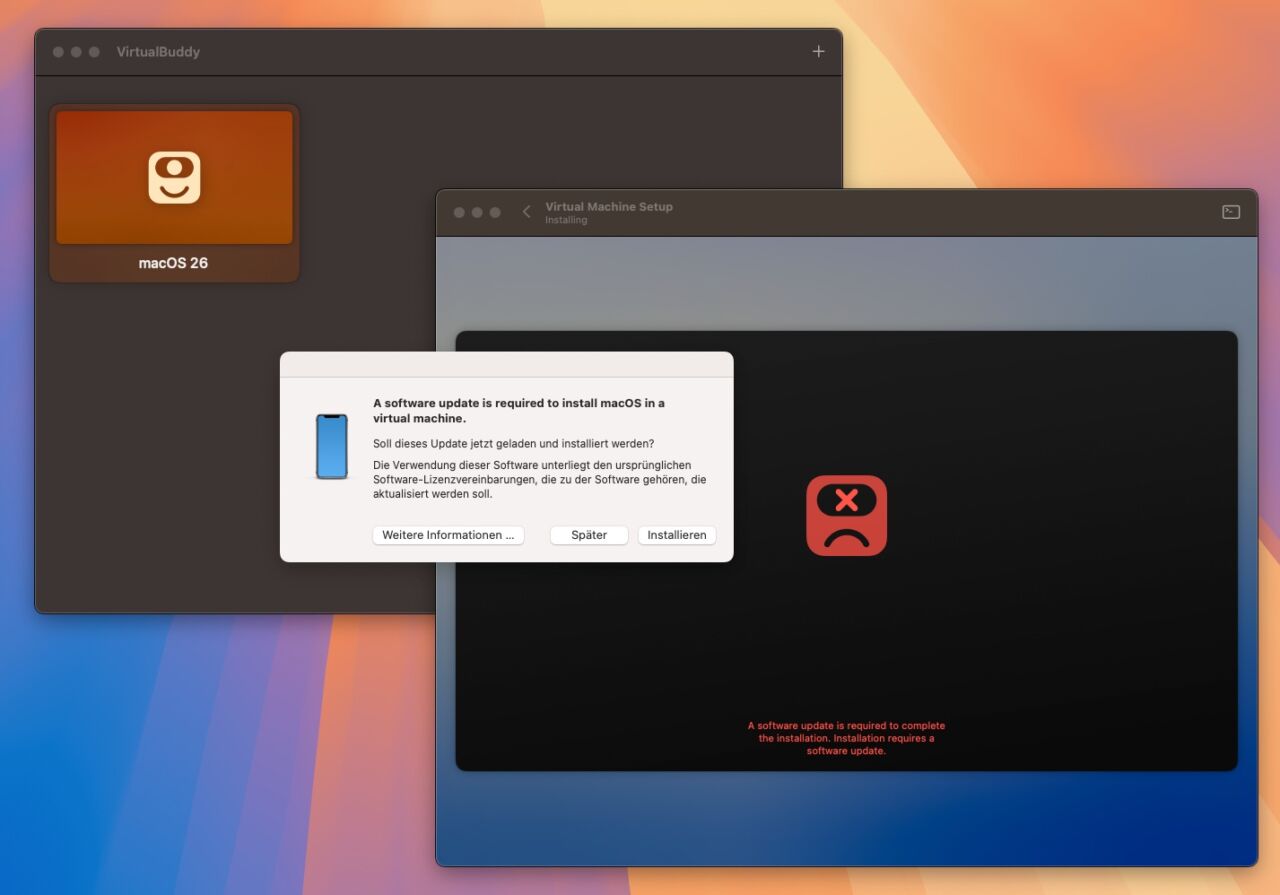This screenshot has width=1280, height=895.
Task: Minimize the Virtual Machine Setup window
Action: point(477,212)
